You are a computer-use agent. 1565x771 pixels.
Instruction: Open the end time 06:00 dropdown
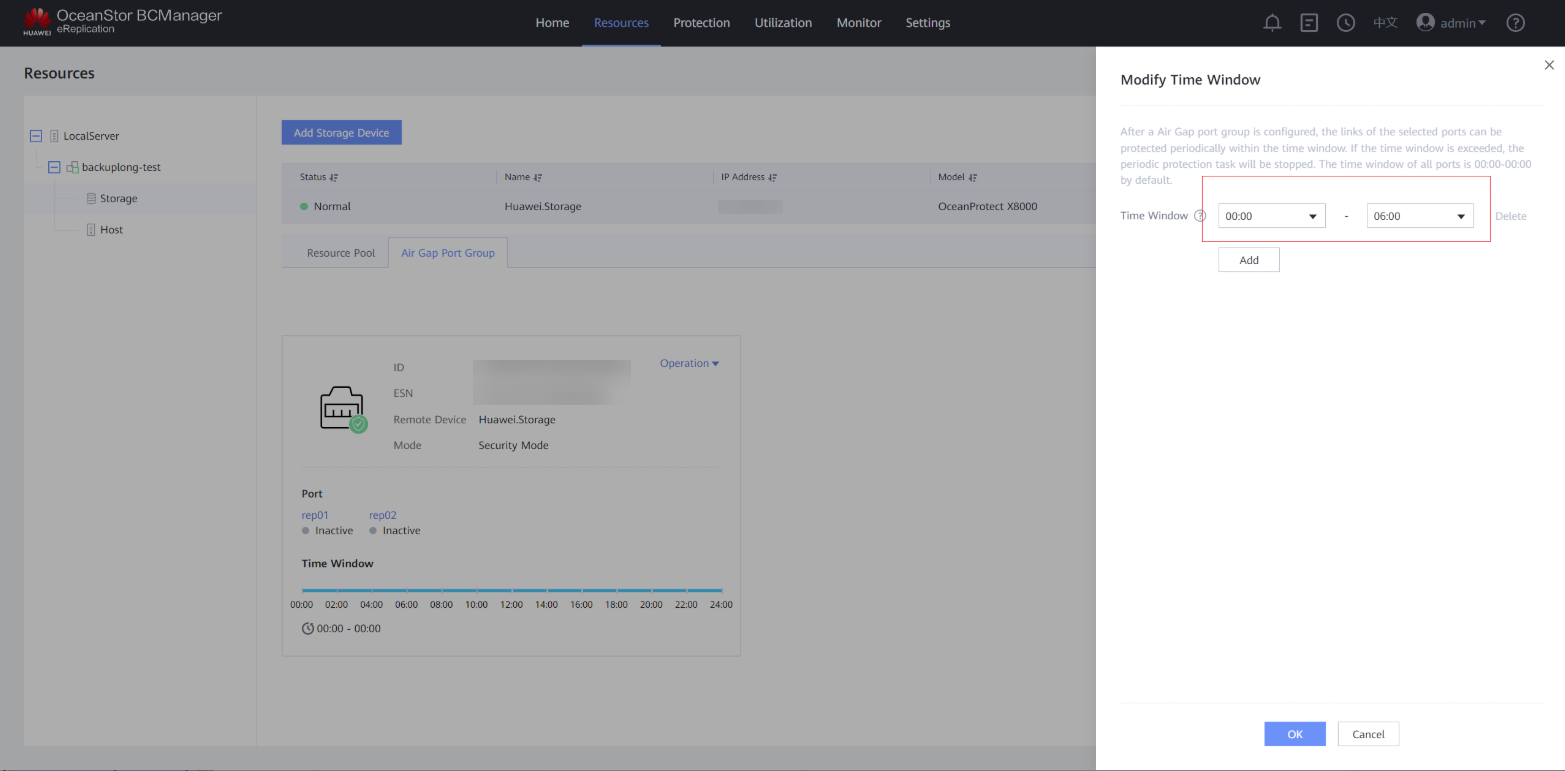[x=1419, y=216]
